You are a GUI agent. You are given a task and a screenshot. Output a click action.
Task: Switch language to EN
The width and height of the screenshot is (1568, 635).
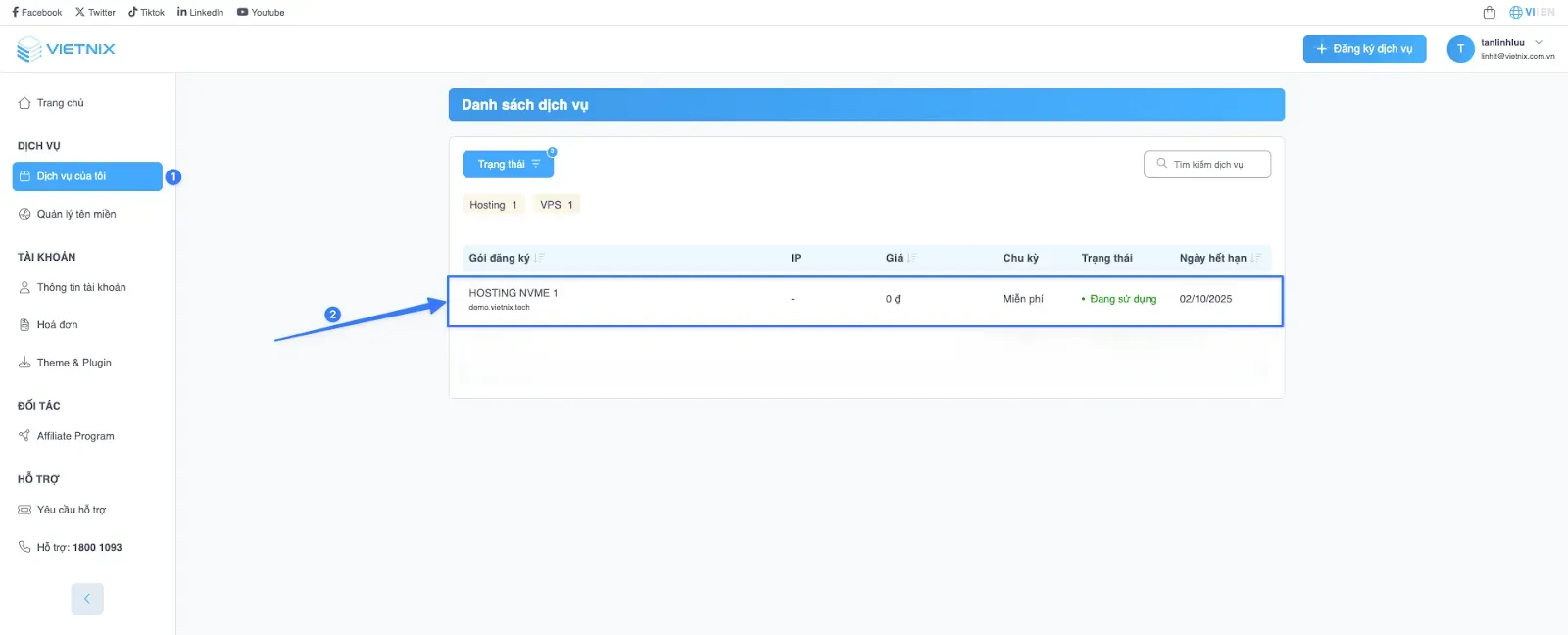click(x=1547, y=13)
